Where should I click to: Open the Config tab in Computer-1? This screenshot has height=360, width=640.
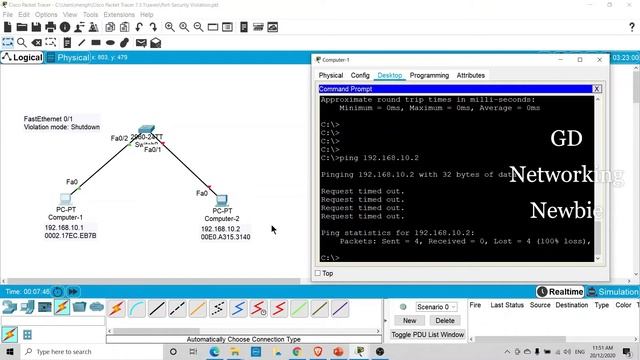[x=360, y=76]
